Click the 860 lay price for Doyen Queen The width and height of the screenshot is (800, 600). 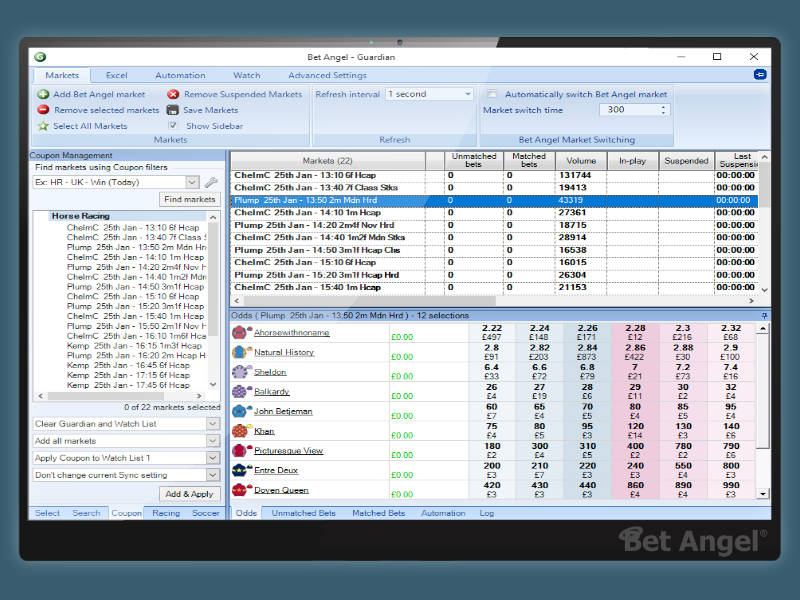pos(635,490)
